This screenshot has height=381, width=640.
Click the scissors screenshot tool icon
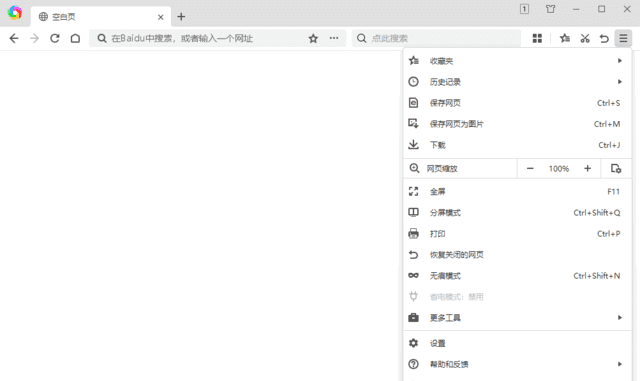click(x=585, y=38)
